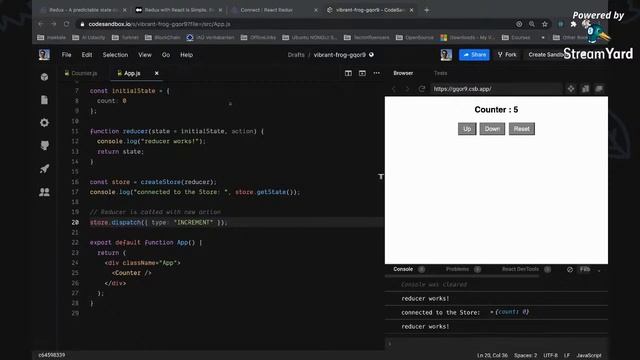The image size is (640, 360).
Task: Open the File menu
Action: point(66,55)
